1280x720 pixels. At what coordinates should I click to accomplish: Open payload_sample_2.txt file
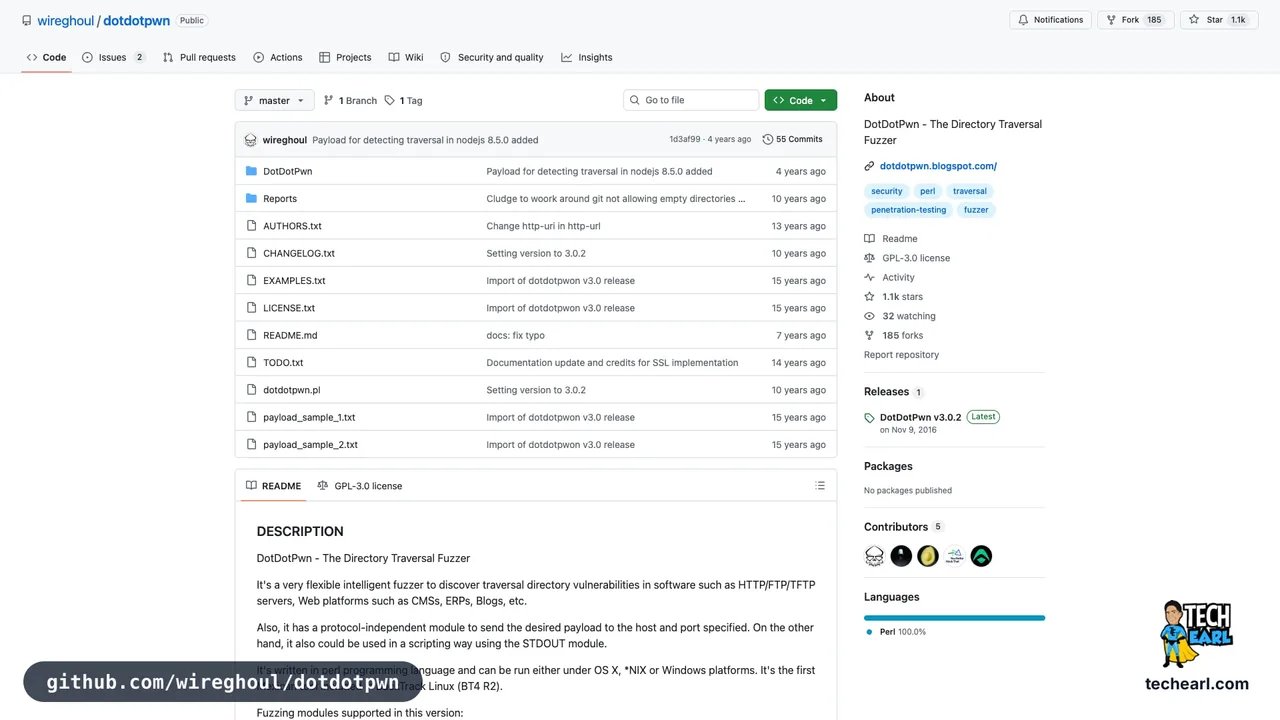(310, 445)
